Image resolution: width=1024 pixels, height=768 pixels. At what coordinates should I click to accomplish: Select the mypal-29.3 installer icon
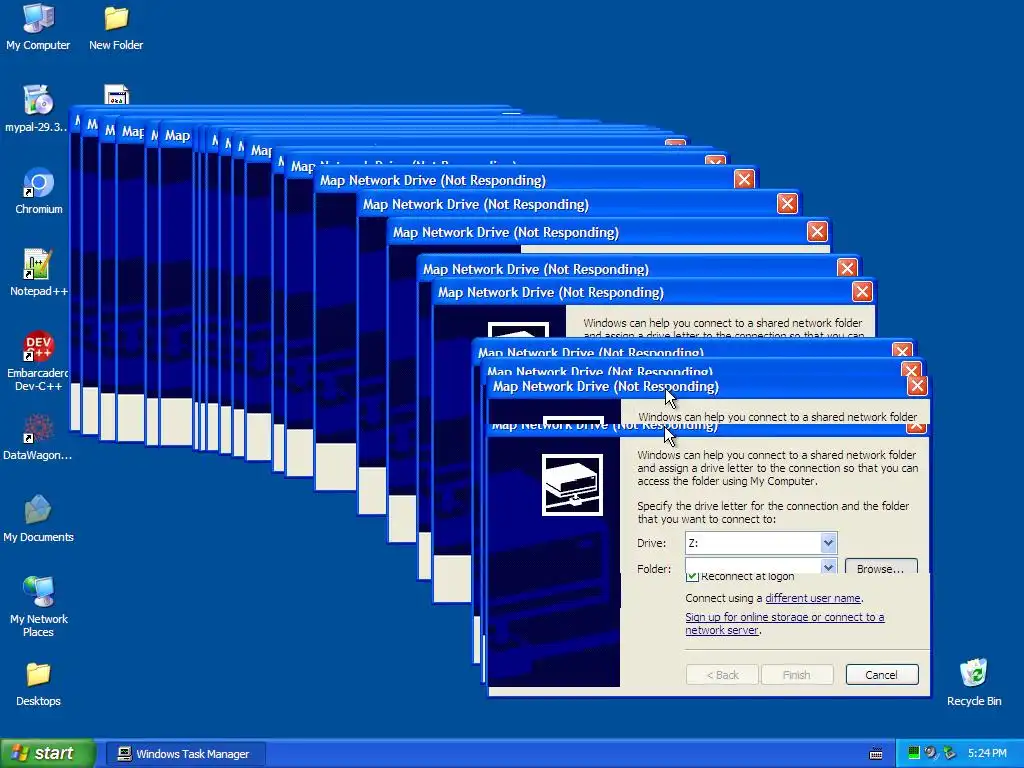pyautogui.click(x=37, y=108)
